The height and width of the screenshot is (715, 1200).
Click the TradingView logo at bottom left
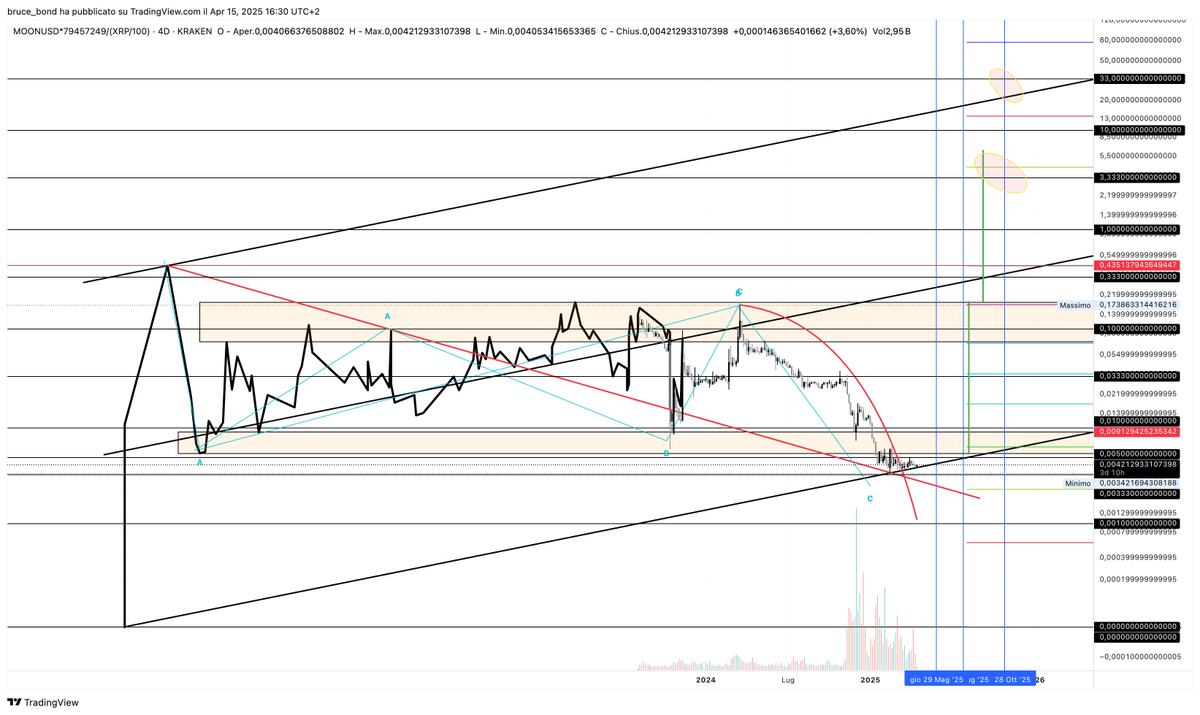click(x=45, y=702)
